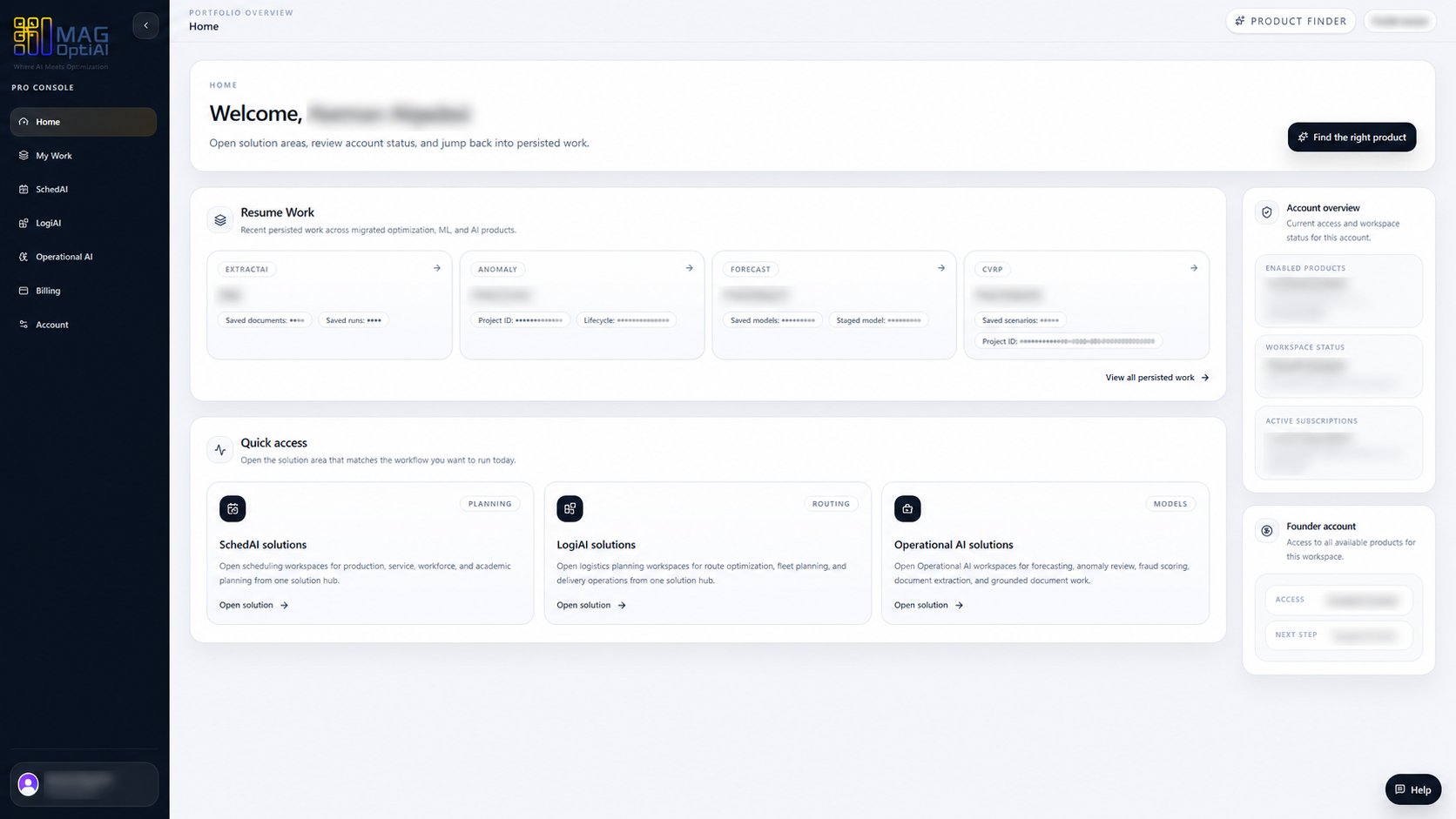Click the Operational AI solutions title
The width and height of the screenshot is (1456, 819).
(x=954, y=545)
